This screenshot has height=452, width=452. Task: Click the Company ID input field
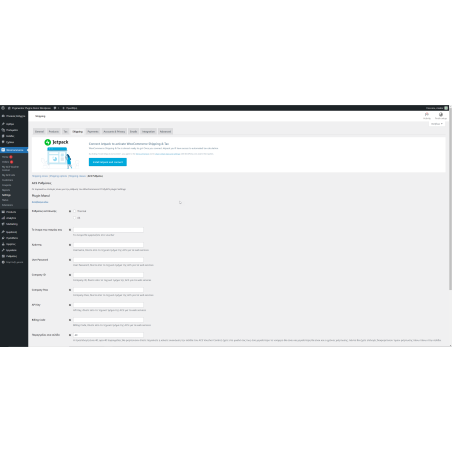tap(108, 275)
